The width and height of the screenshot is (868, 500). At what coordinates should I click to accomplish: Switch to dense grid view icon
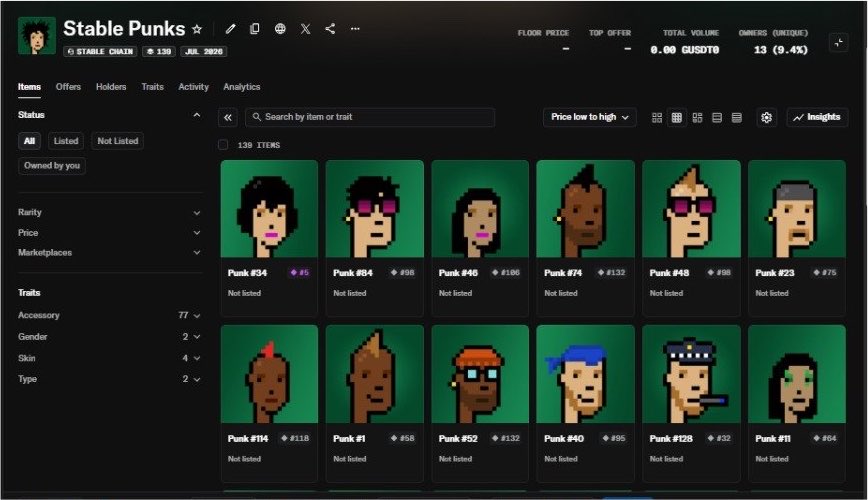coord(676,117)
